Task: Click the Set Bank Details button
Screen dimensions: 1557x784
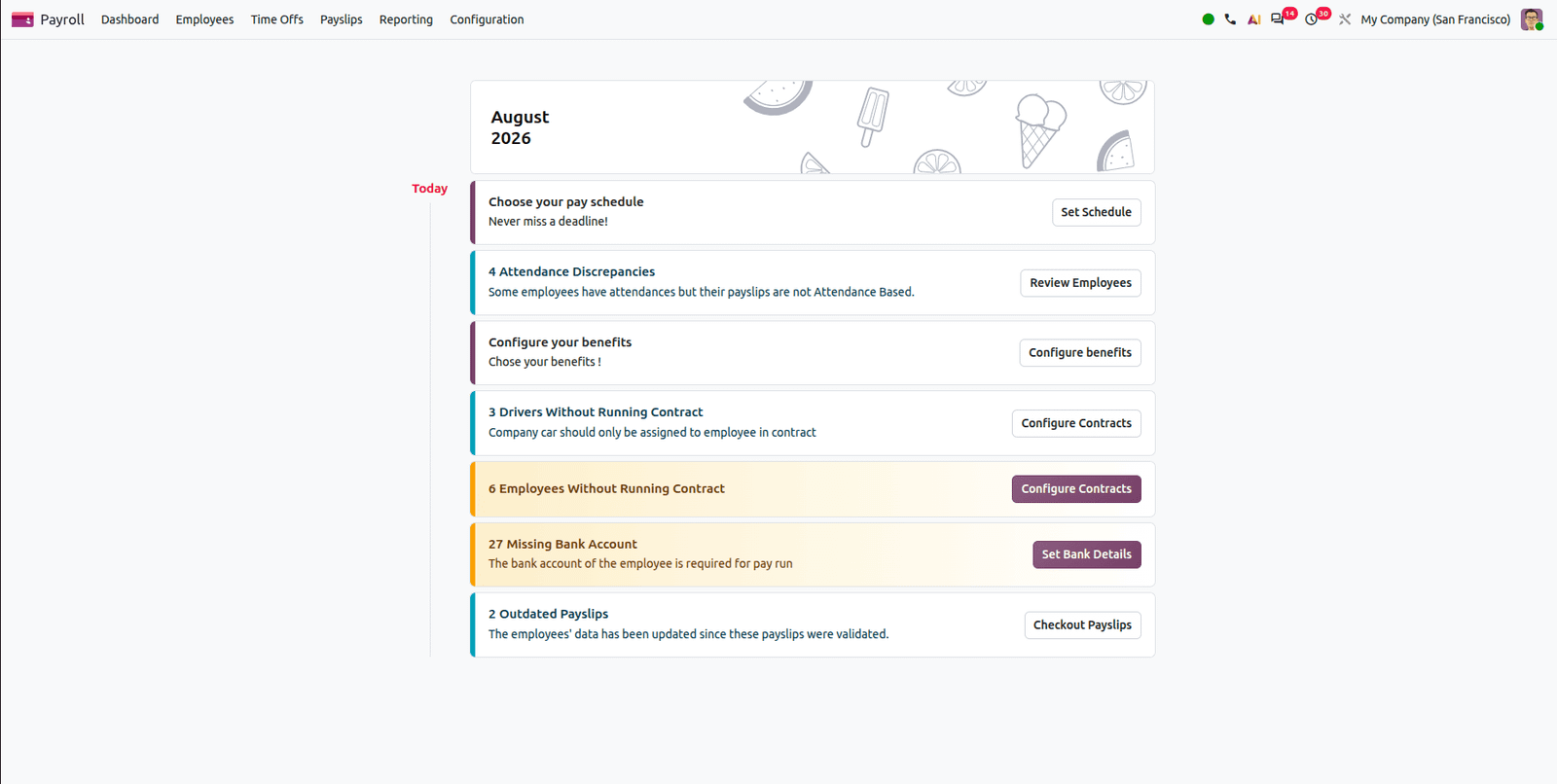Action: tap(1086, 554)
